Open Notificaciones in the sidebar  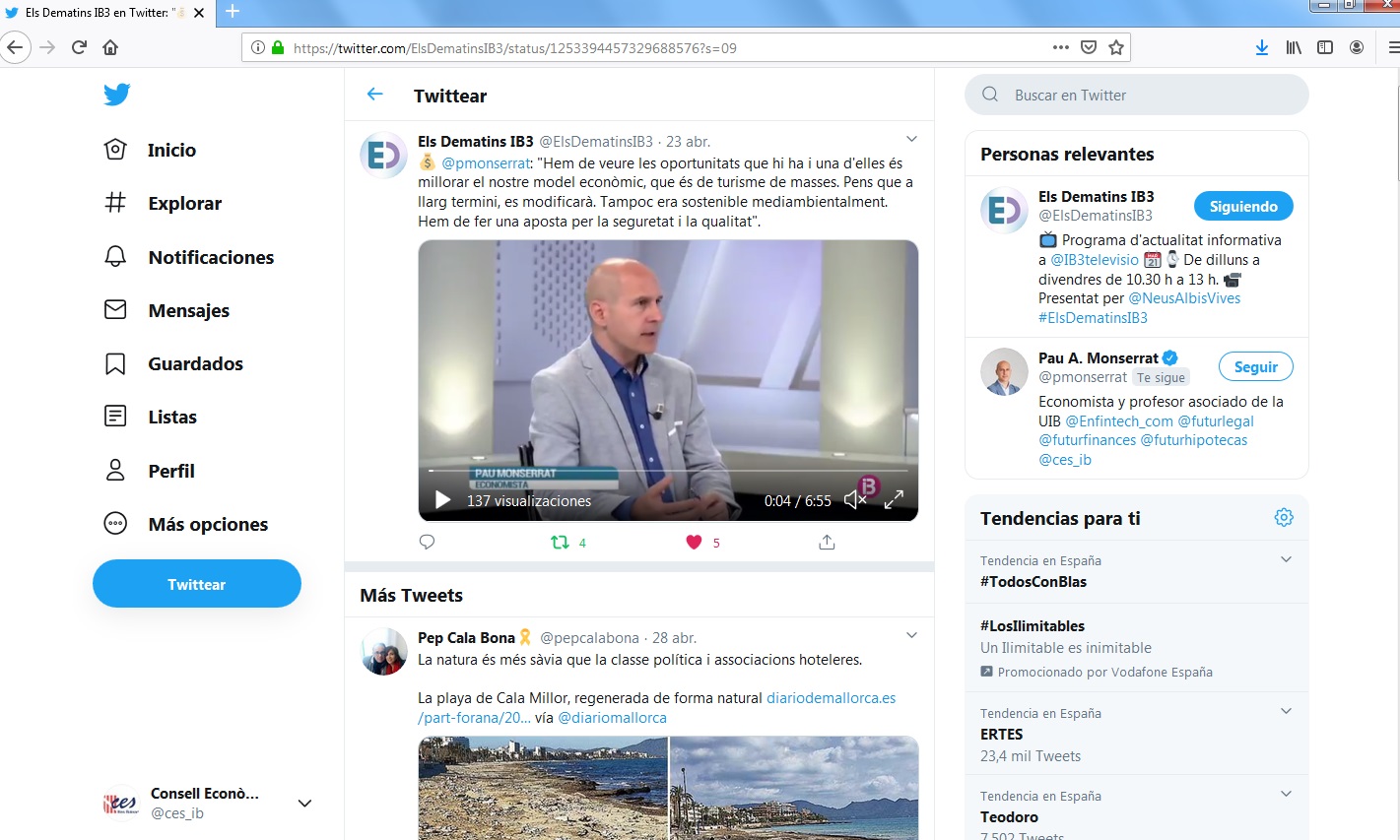(x=210, y=257)
